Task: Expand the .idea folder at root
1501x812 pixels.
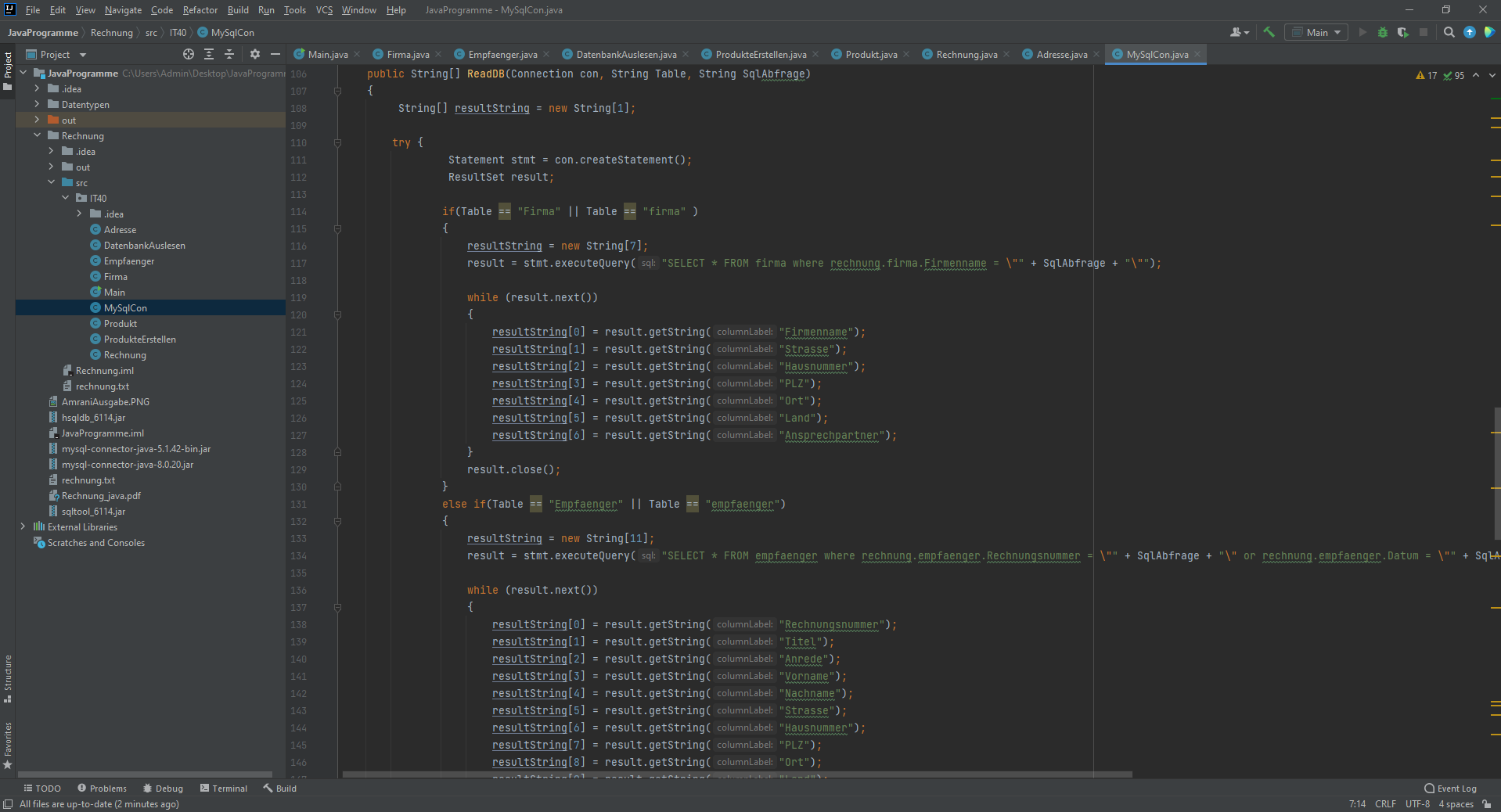Action: tap(37, 88)
